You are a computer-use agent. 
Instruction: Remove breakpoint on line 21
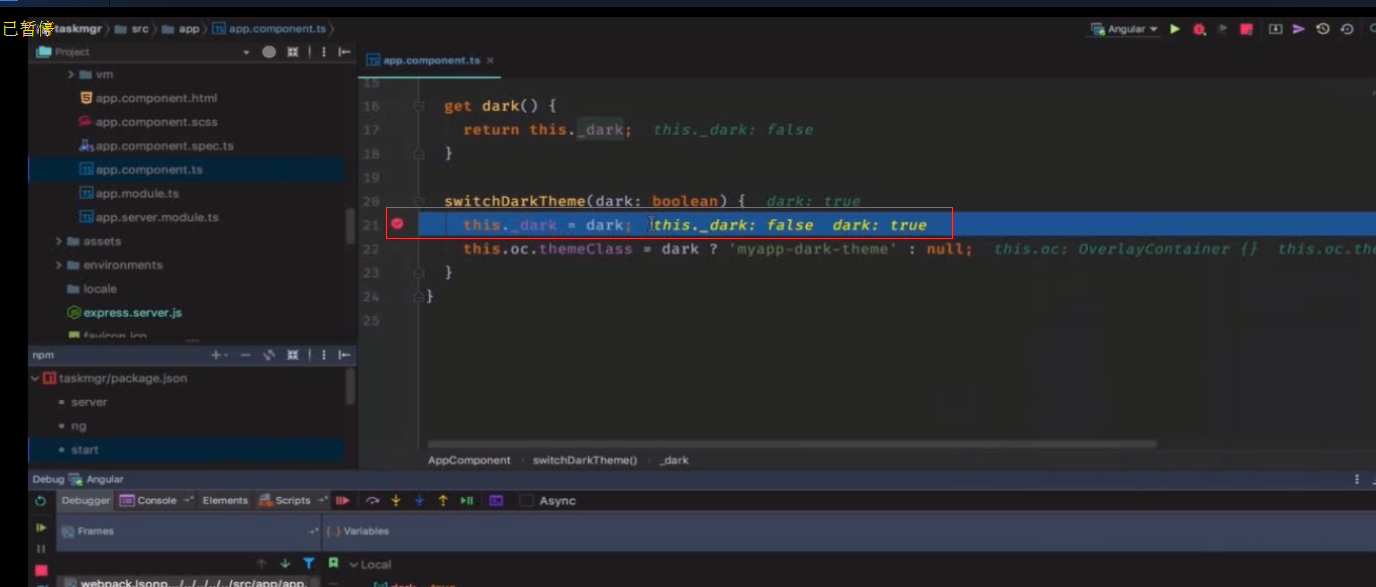coord(397,224)
